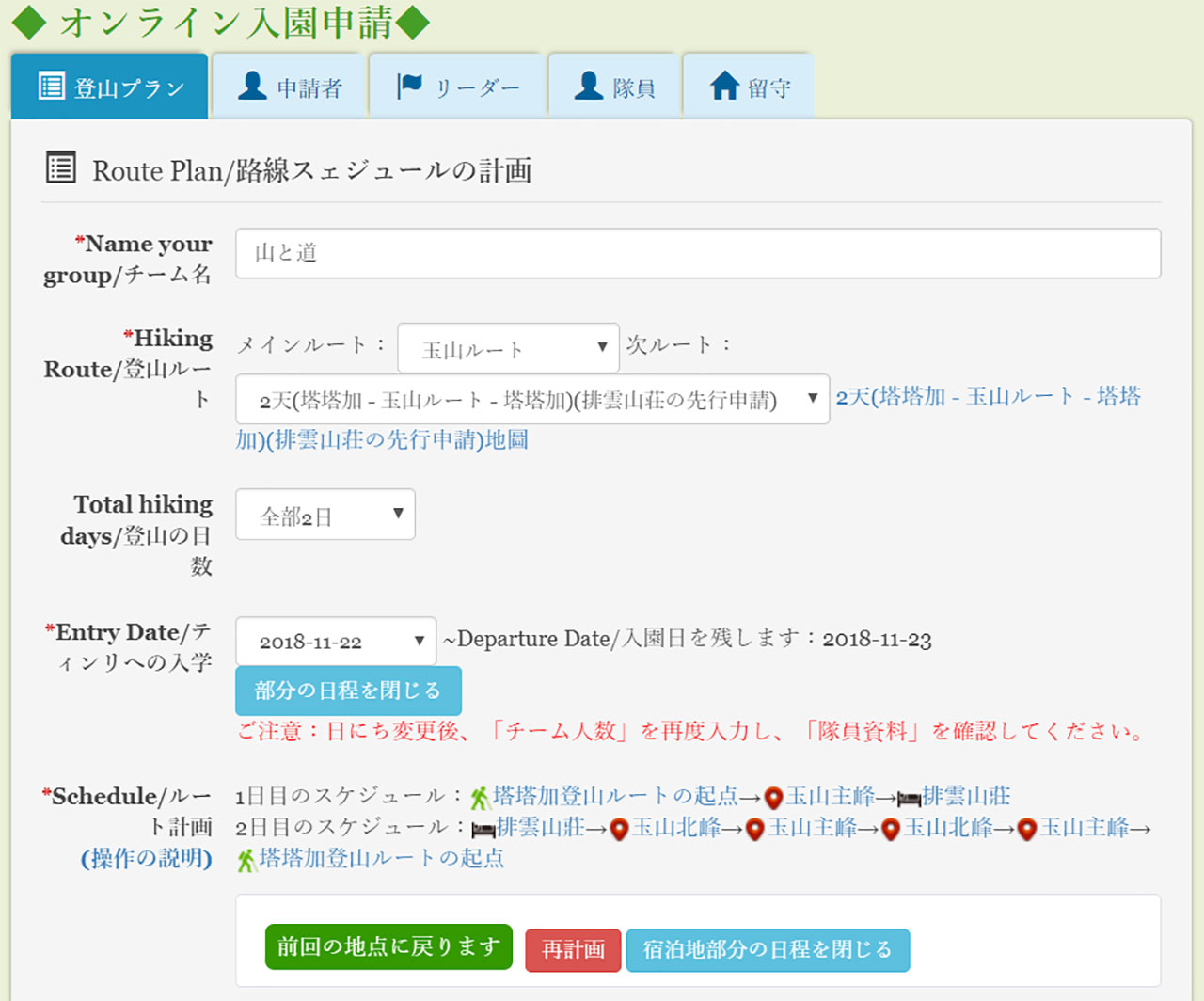Click the Route Plan list icon
Screen dimensions: 1204x1001
pos(61,169)
